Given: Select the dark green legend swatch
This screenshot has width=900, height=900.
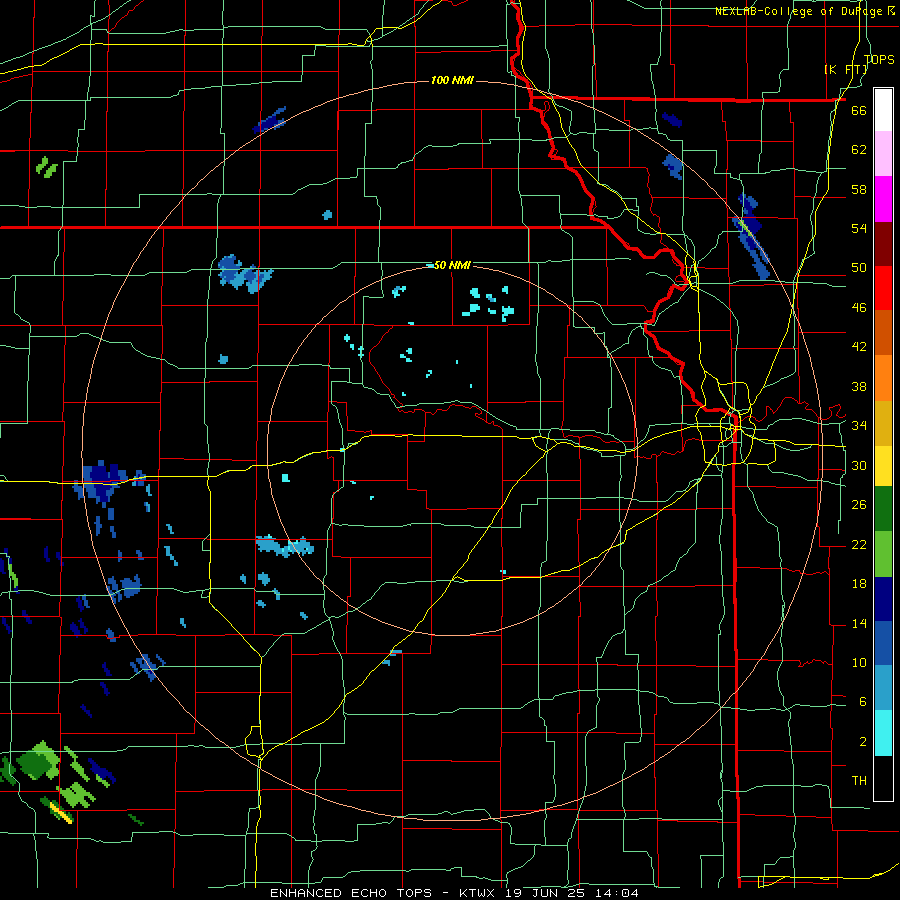Looking at the screenshot, I should coord(883,509).
